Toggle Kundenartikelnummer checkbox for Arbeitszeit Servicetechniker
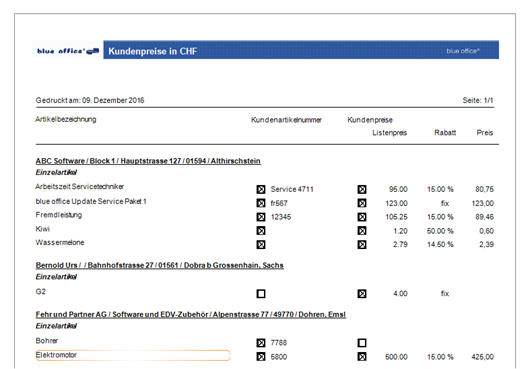 point(261,189)
